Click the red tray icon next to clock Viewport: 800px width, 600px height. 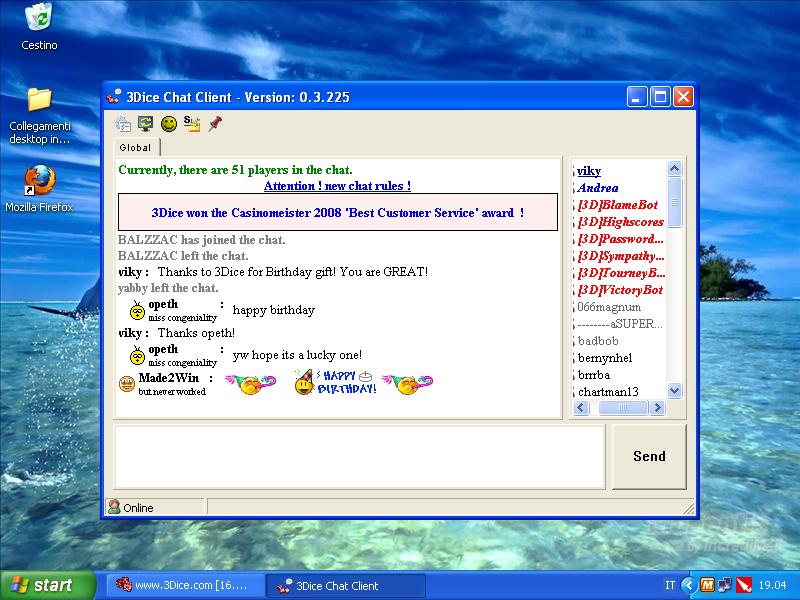[743, 585]
